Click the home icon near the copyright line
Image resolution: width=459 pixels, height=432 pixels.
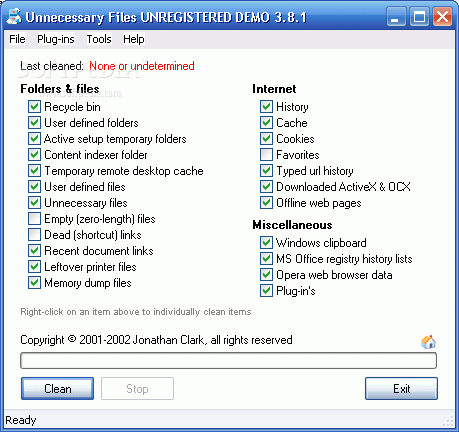point(429,342)
